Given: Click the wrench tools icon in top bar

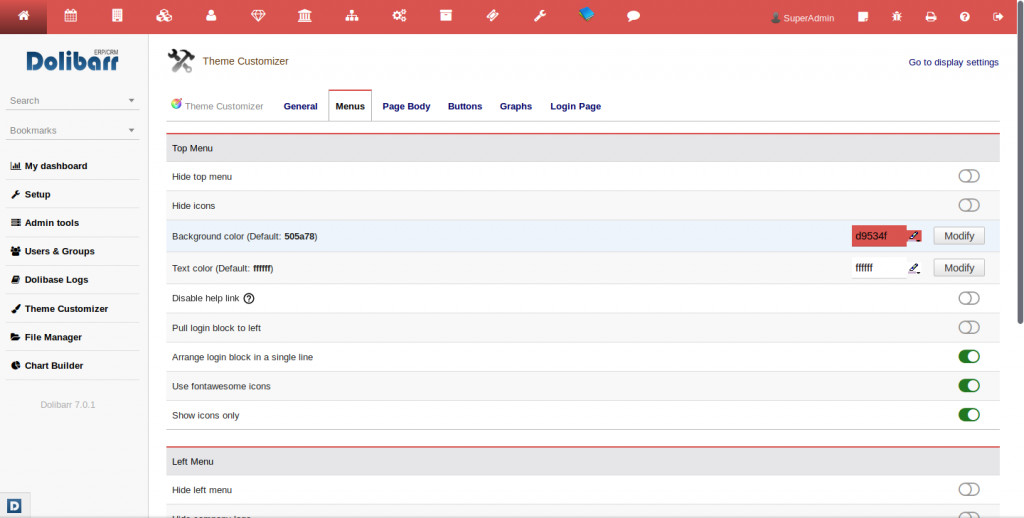Looking at the screenshot, I should pyautogui.click(x=540, y=16).
